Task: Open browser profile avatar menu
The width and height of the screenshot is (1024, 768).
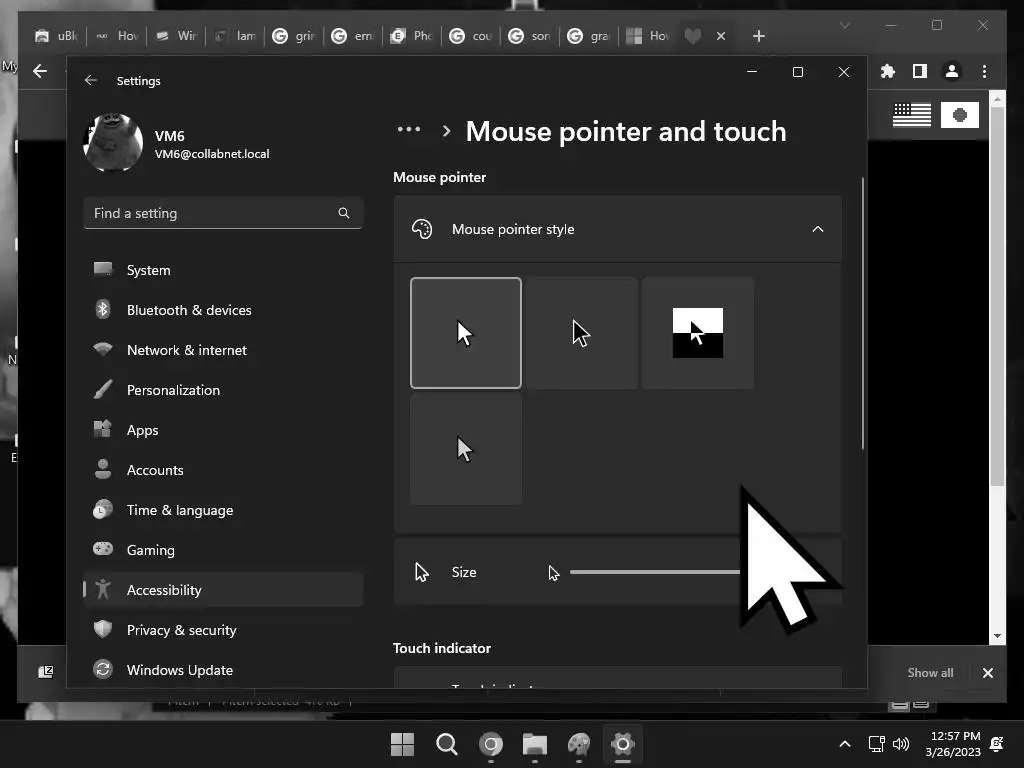Action: coord(952,71)
